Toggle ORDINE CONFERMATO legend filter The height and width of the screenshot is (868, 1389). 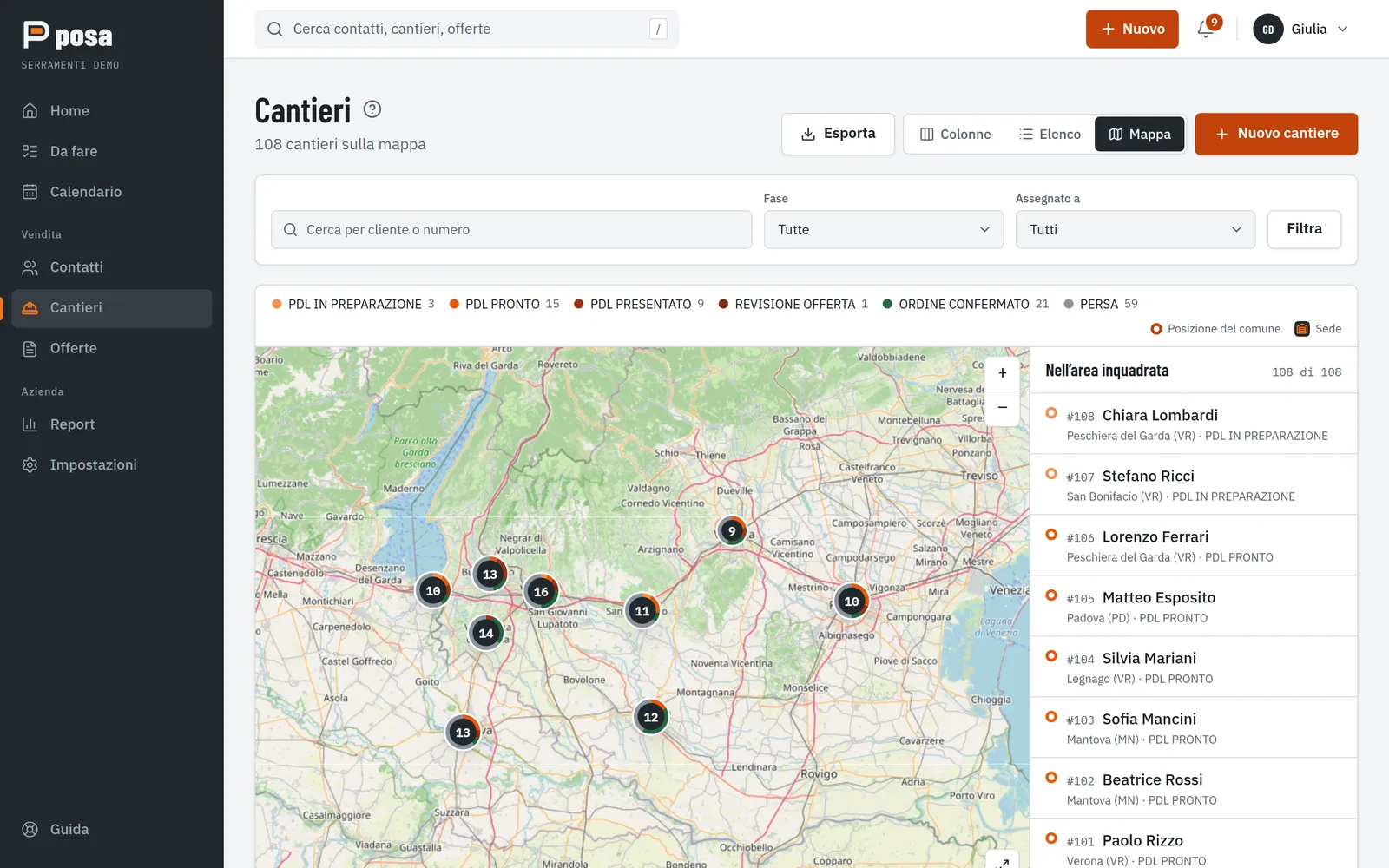(965, 304)
